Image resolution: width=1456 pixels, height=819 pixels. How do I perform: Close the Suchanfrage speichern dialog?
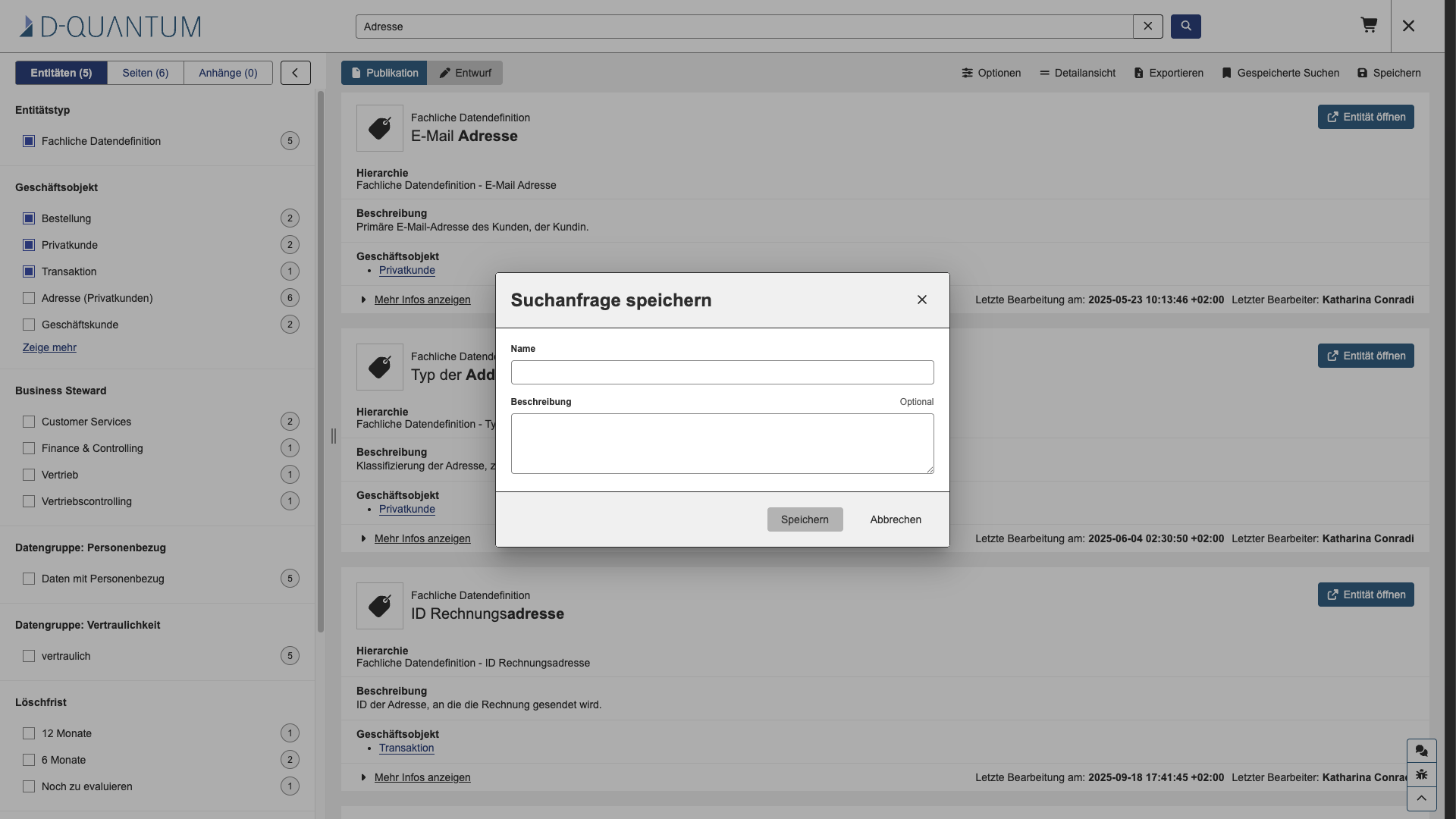tap(922, 300)
